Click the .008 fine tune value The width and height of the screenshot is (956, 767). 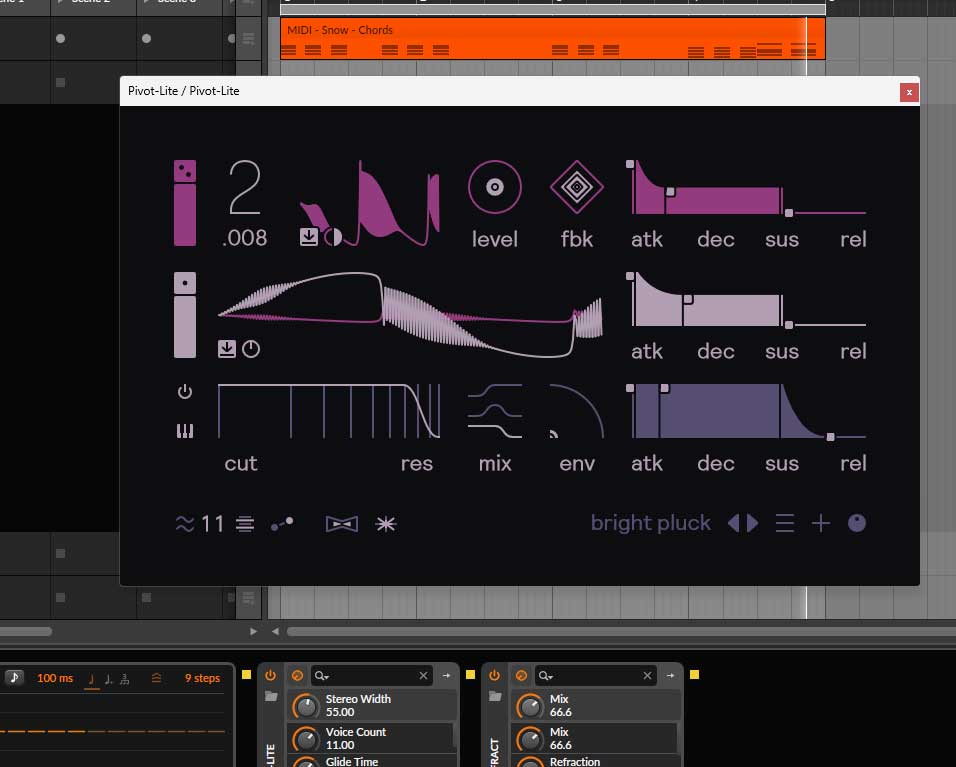click(244, 238)
